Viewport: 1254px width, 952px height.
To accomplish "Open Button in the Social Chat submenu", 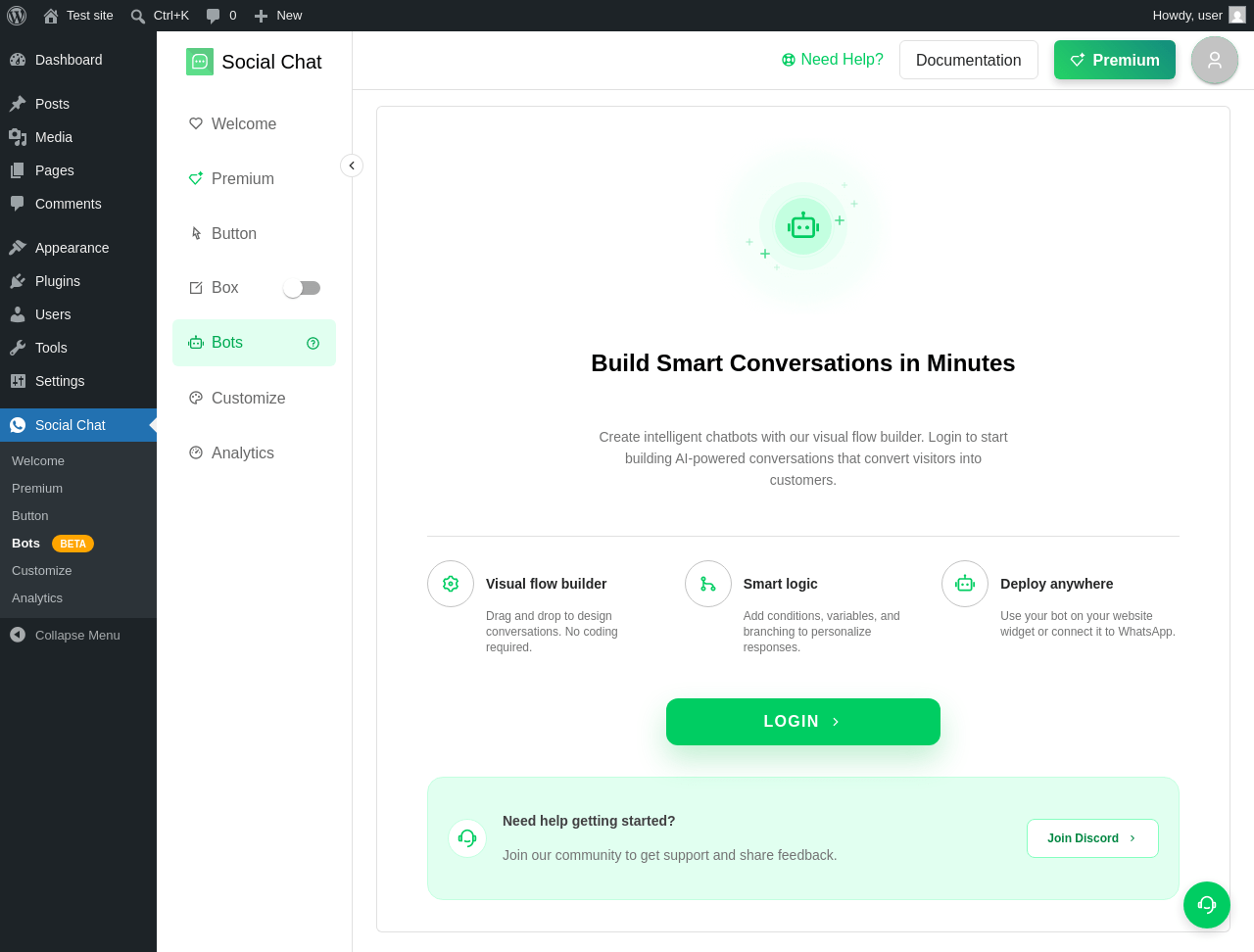I will coord(78,516).
